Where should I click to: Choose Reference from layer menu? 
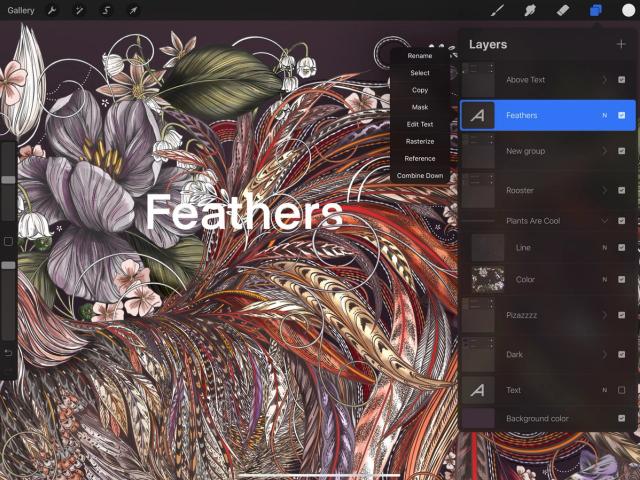click(420, 158)
